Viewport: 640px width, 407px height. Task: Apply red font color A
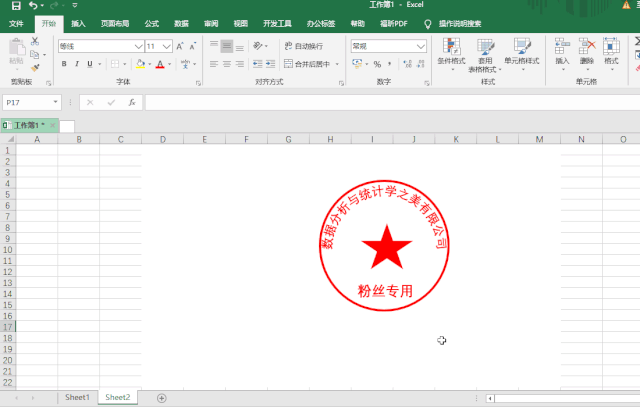pos(160,64)
